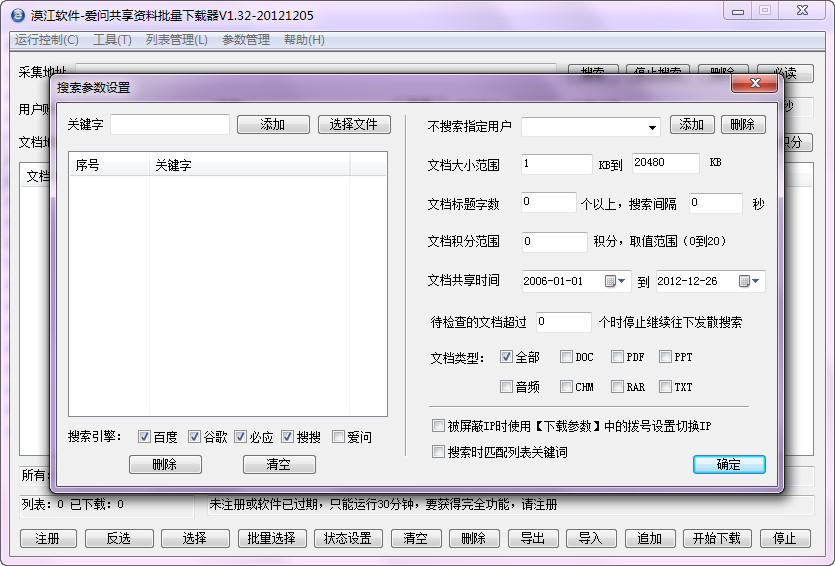
Task: Click the 选择 button in main window
Action: 195,538
